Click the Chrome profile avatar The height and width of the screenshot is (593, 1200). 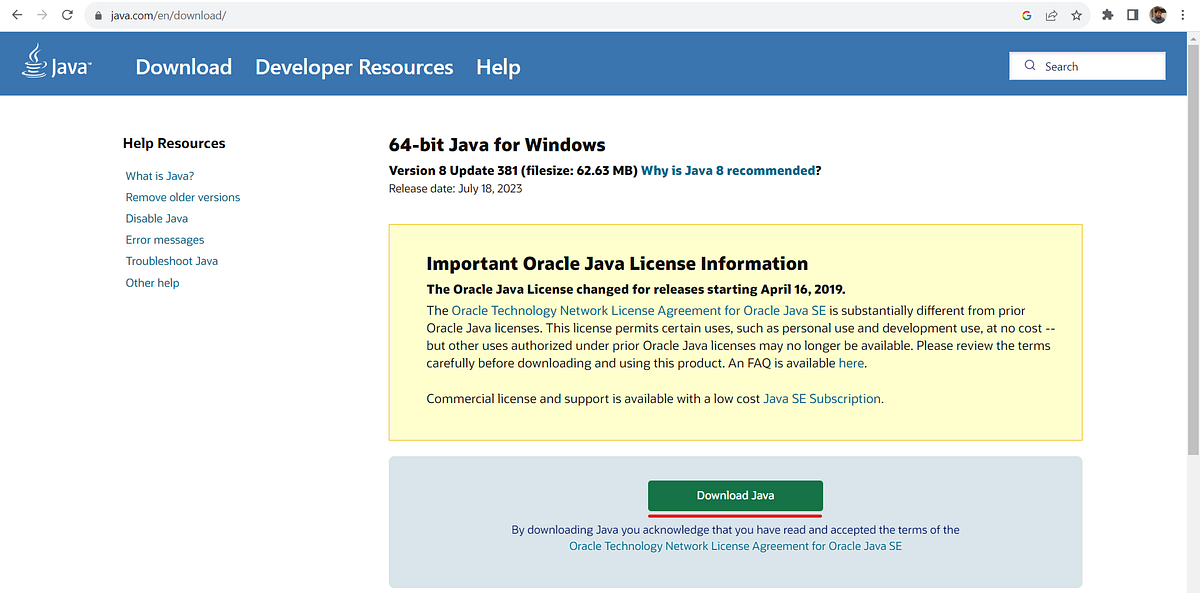1157,15
